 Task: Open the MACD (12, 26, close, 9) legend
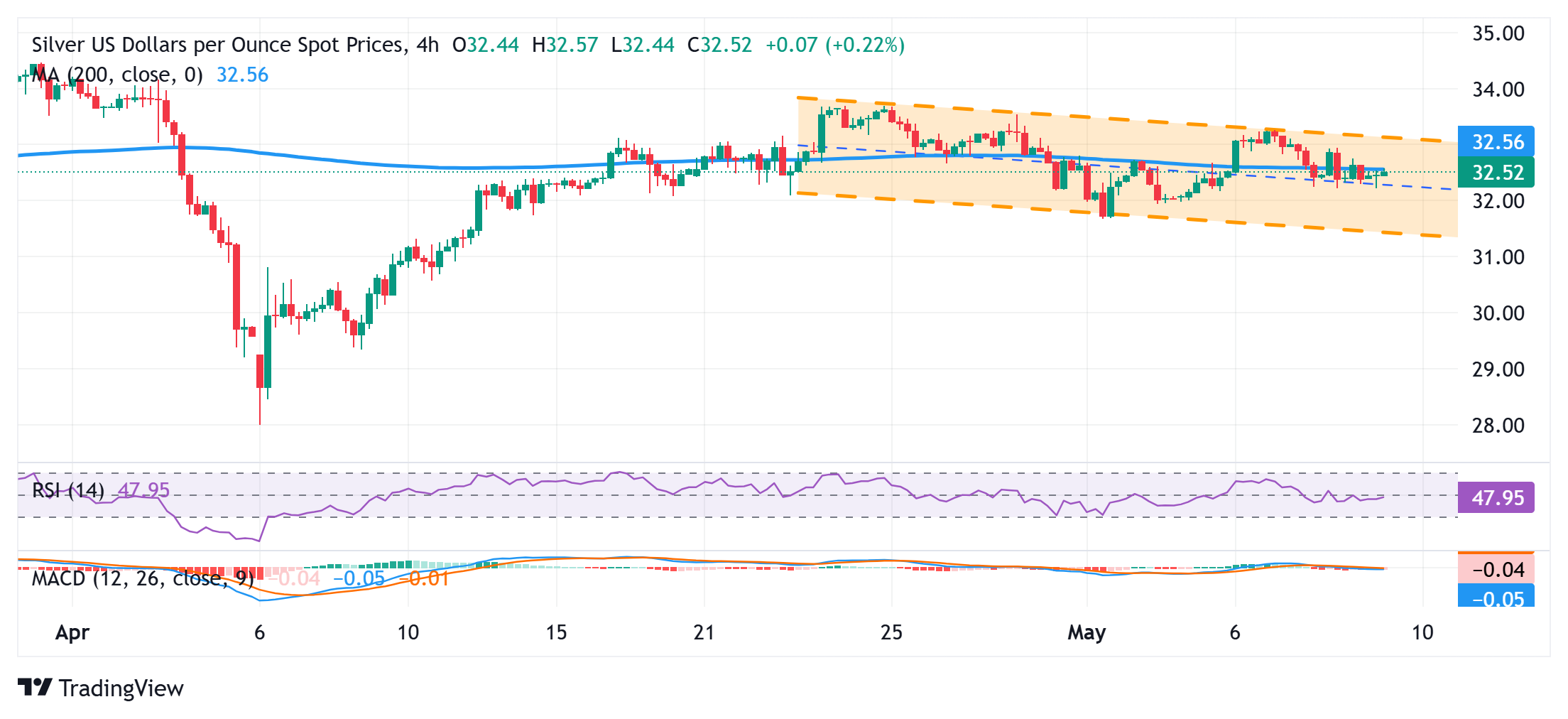coord(142,578)
